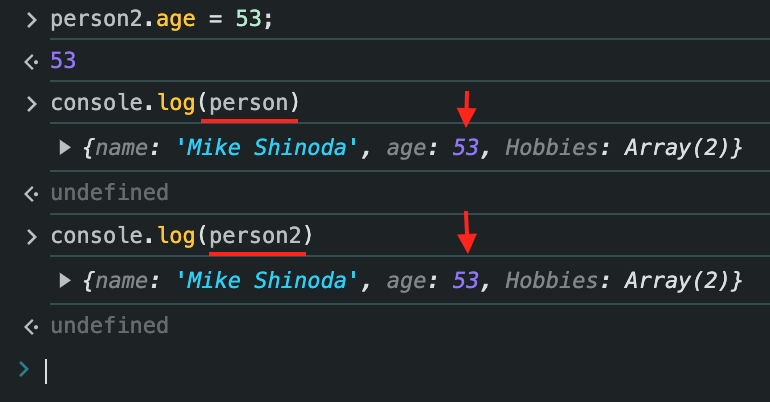
Task: Click Array(2) in the second logged object
Action: click(680, 281)
